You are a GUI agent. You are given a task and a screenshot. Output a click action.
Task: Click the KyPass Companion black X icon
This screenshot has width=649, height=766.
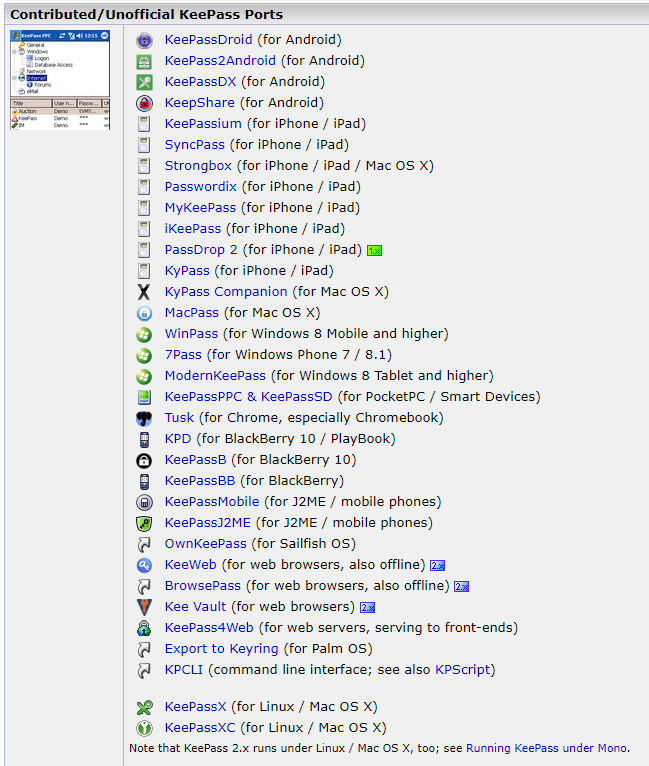point(144,292)
